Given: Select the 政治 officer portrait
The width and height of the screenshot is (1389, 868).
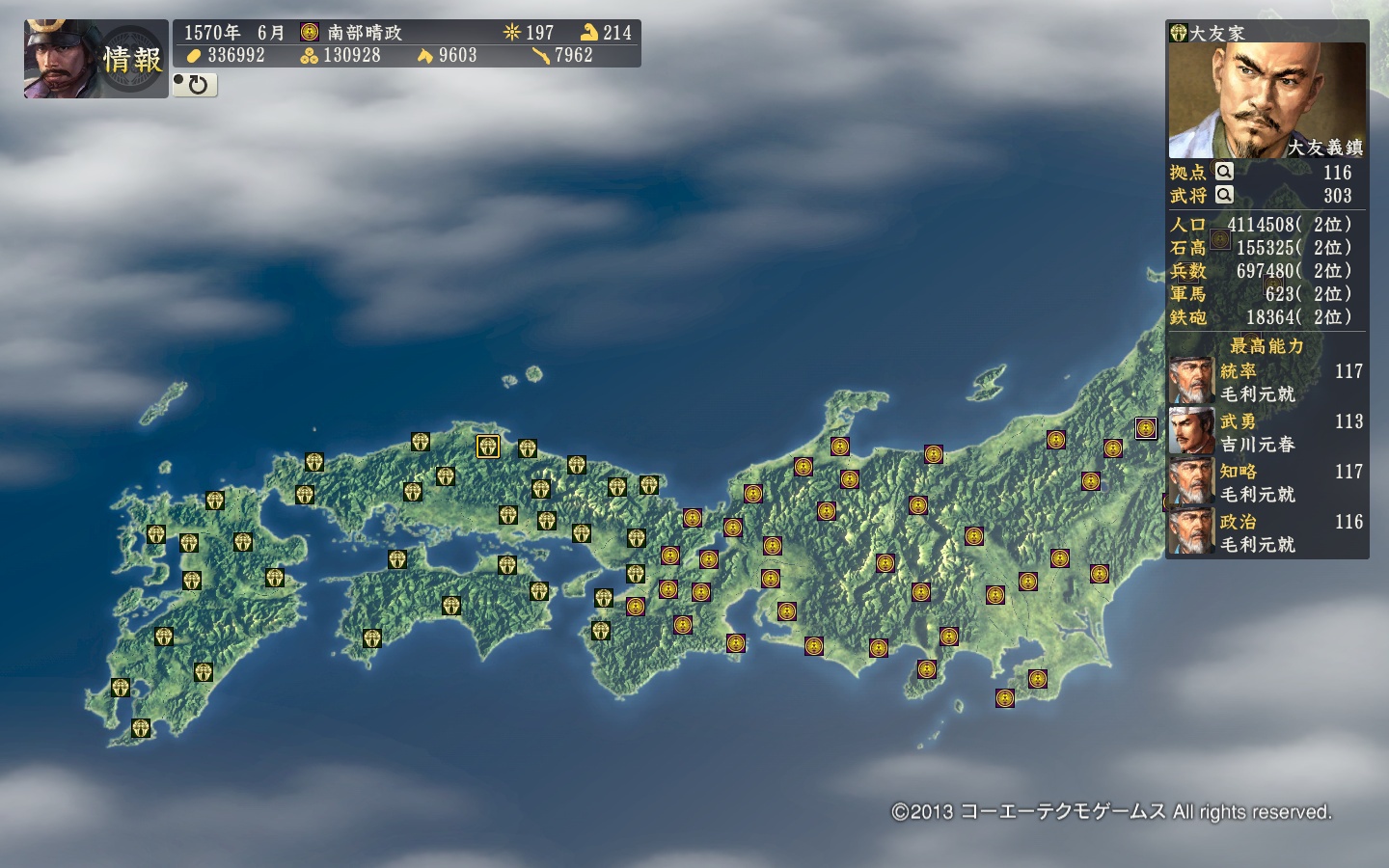Looking at the screenshot, I should (x=1192, y=531).
